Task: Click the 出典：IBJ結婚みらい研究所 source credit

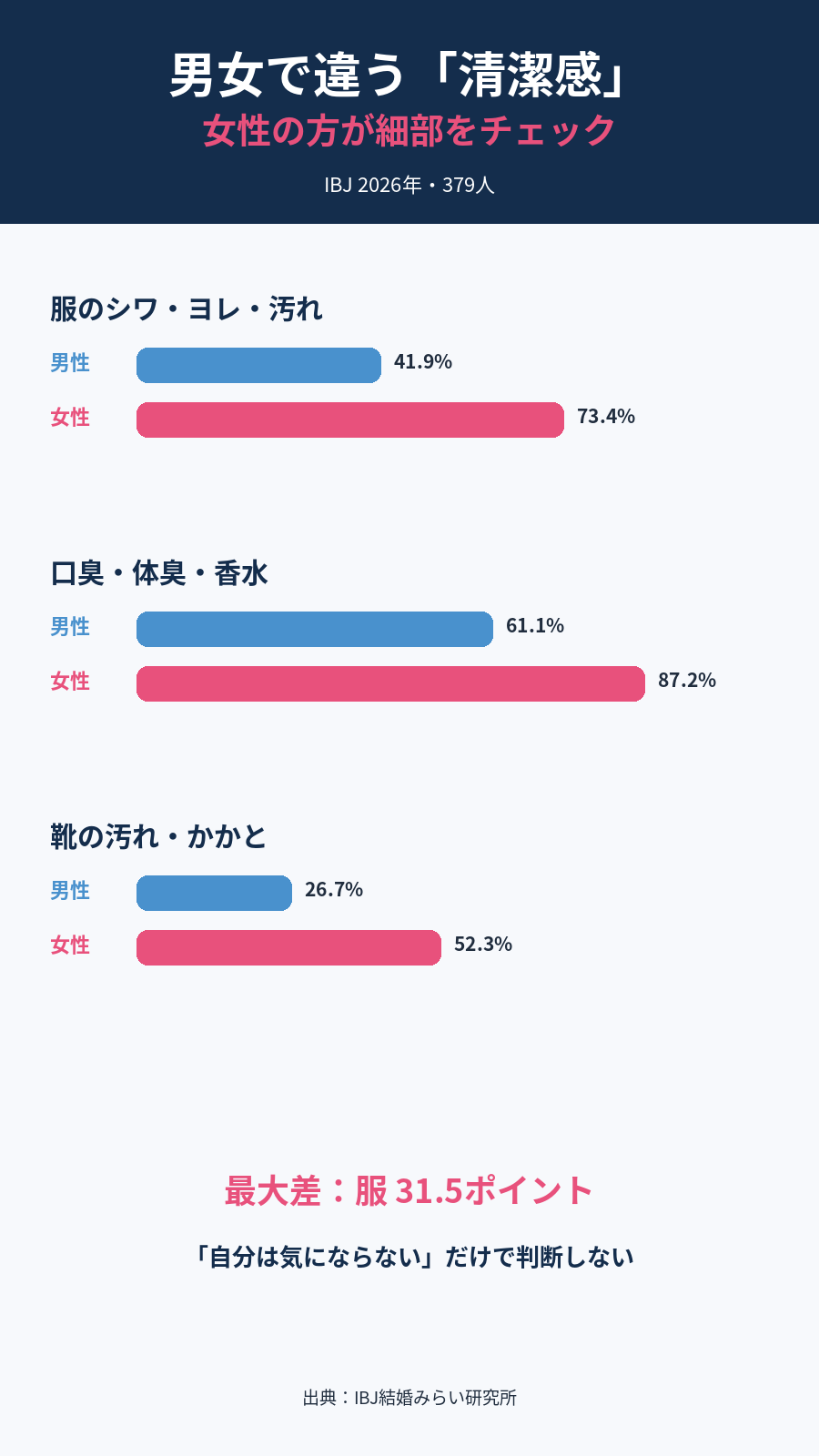Action: pos(409,1398)
